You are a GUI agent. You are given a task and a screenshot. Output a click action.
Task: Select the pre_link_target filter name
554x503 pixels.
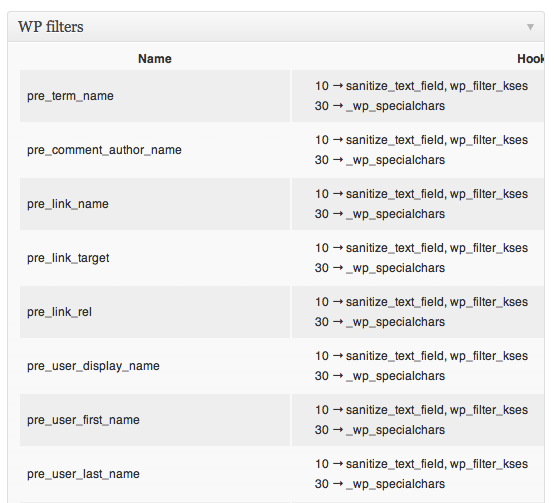click(x=68, y=258)
